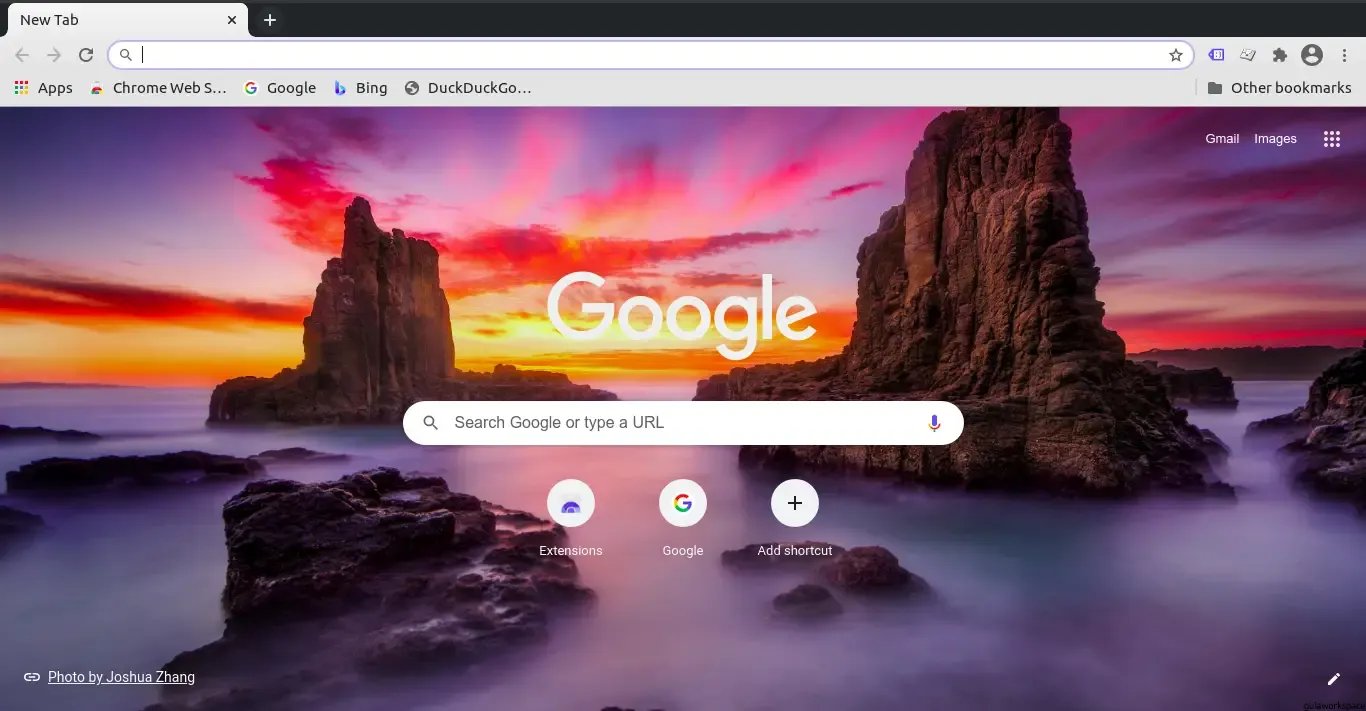Start voice search with the microphone icon
Screen dimensions: 1366x711
pos(934,423)
